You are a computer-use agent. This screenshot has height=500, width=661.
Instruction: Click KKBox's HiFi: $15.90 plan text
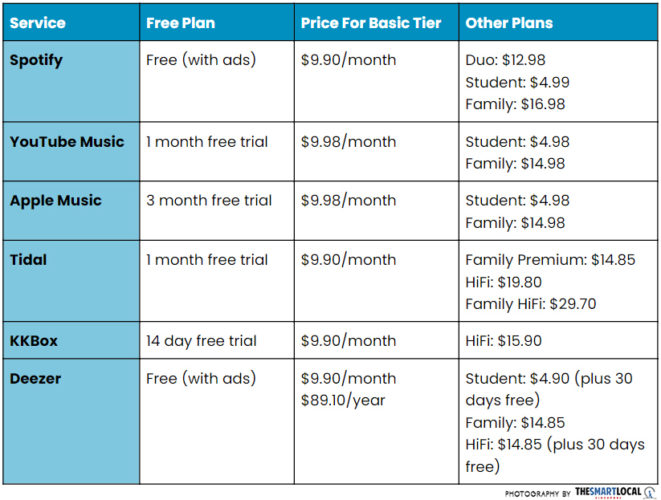pos(504,341)
